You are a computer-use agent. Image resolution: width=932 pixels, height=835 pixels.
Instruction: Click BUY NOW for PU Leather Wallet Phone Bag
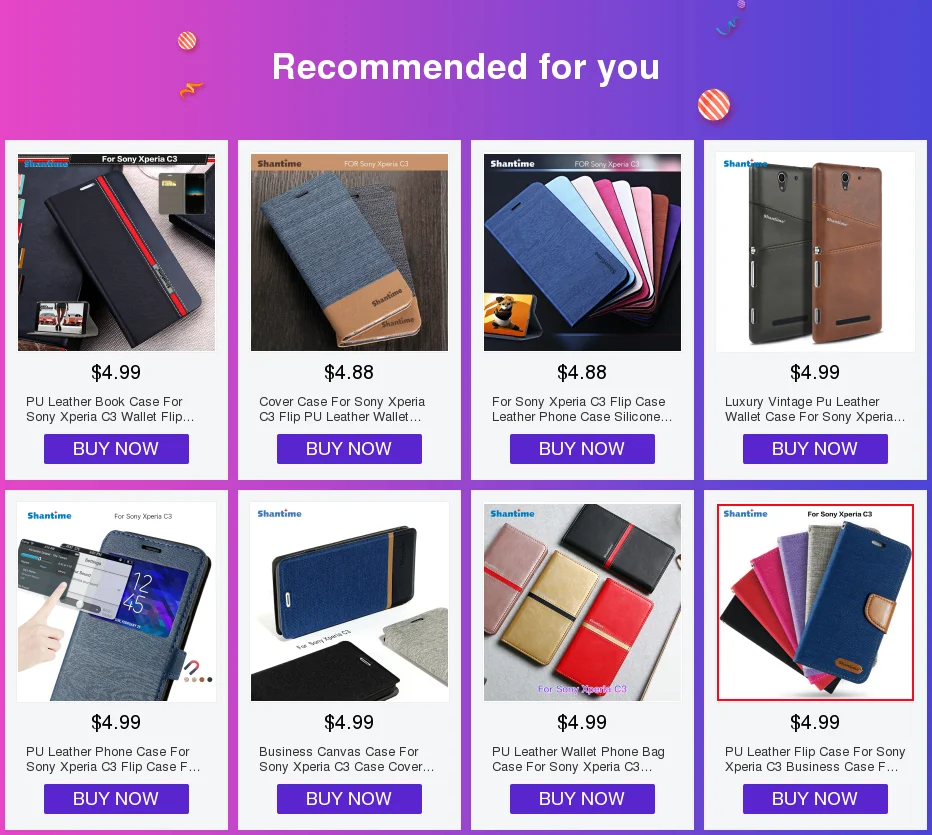tap(582, 799)
